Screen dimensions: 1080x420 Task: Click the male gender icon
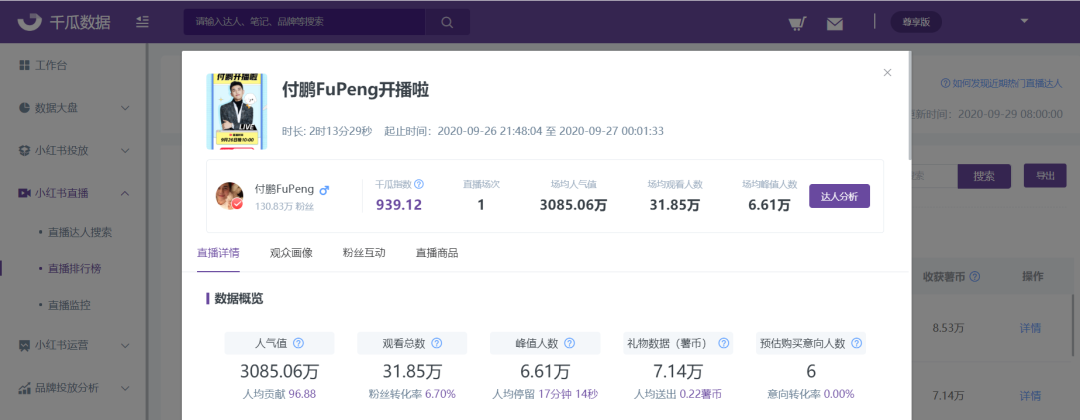pos(324,189)
